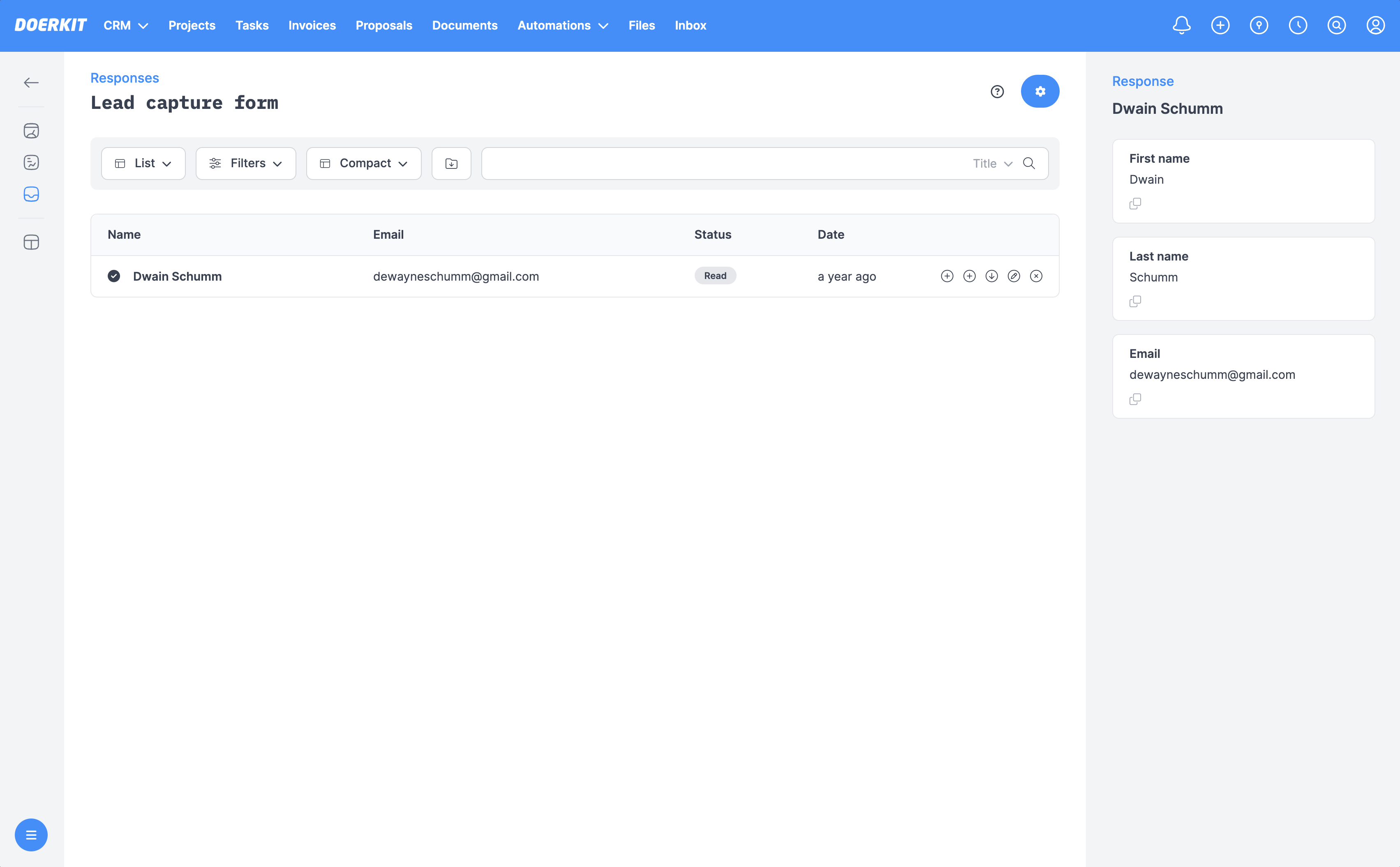Open the Invoices menu item
This screenshot has height=867, width=1400.
pyautogui.click(x=312, y=25)
